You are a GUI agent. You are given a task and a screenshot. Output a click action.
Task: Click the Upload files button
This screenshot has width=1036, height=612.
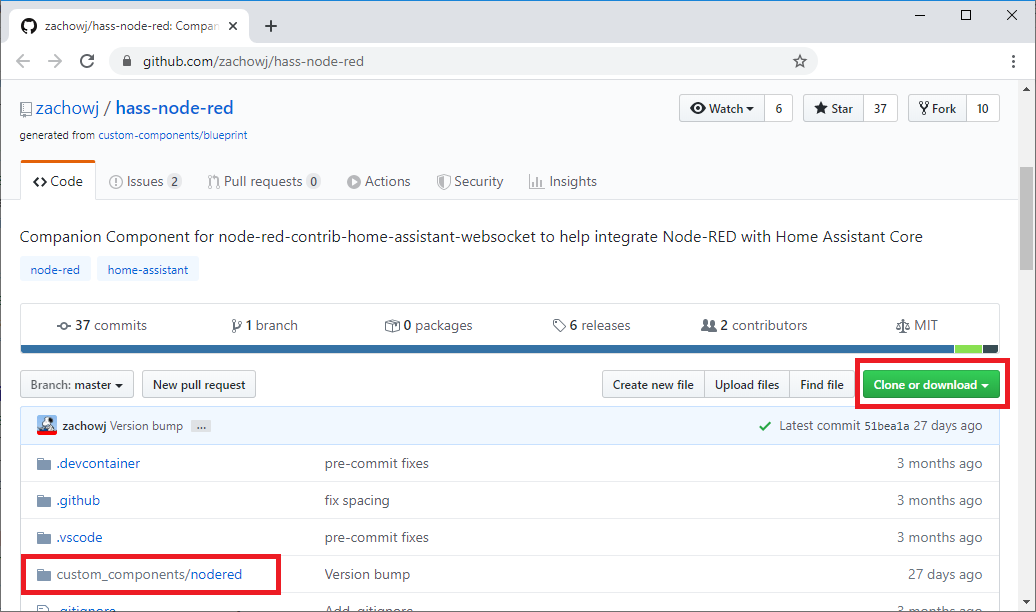(x=747, y=385)
